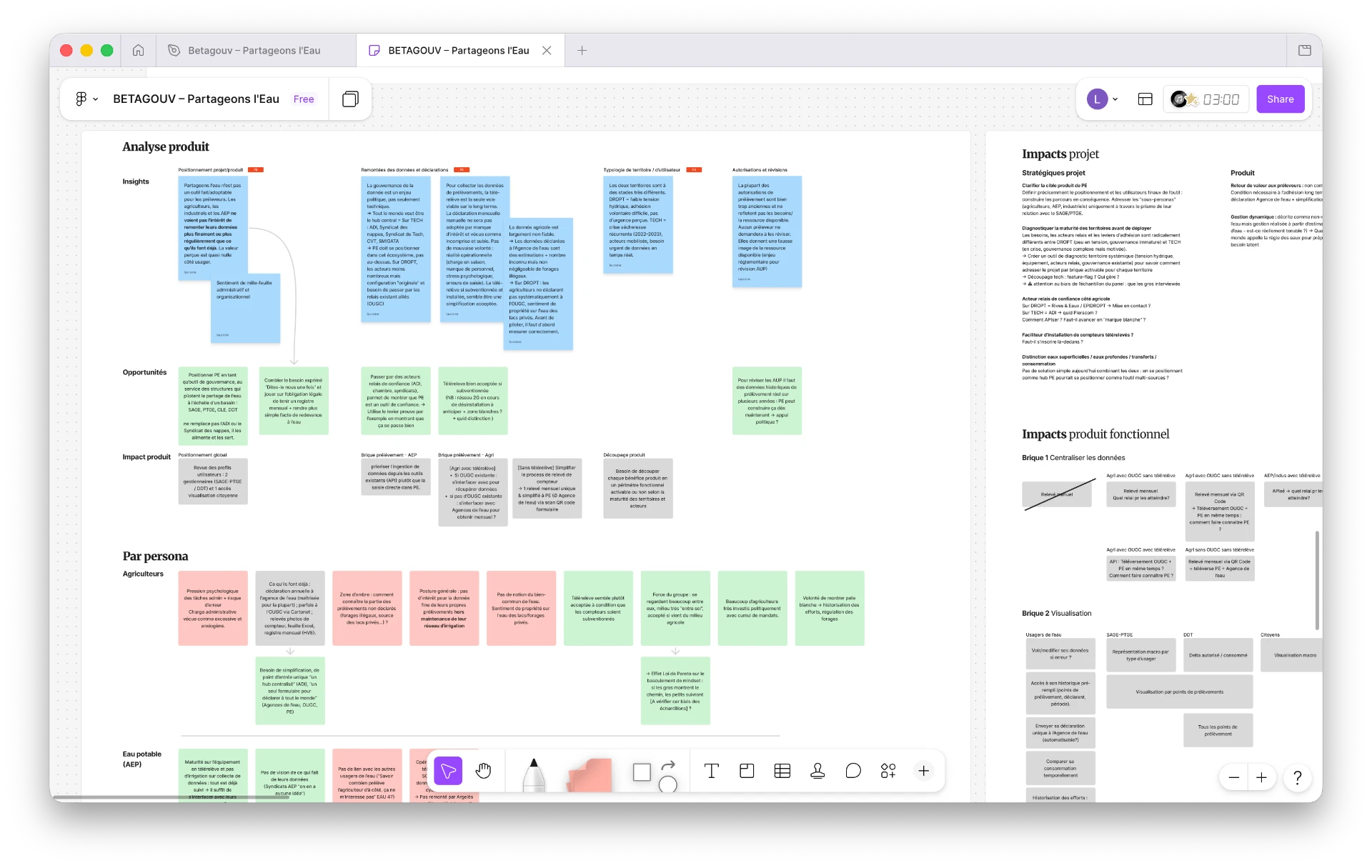This screenshot has width=1372, height=868.
Task: Click the Free plan label
Action: click(304, 99)
